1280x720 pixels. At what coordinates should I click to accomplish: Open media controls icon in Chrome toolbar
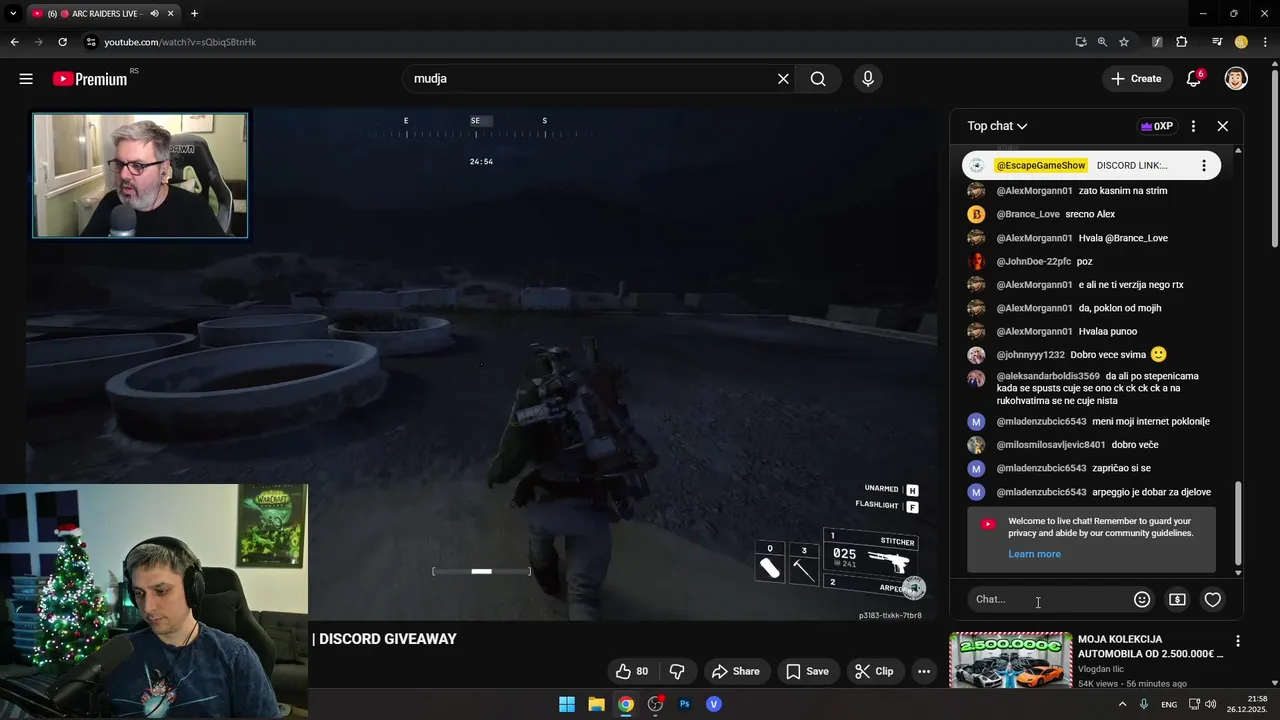tap(1217, 42)
